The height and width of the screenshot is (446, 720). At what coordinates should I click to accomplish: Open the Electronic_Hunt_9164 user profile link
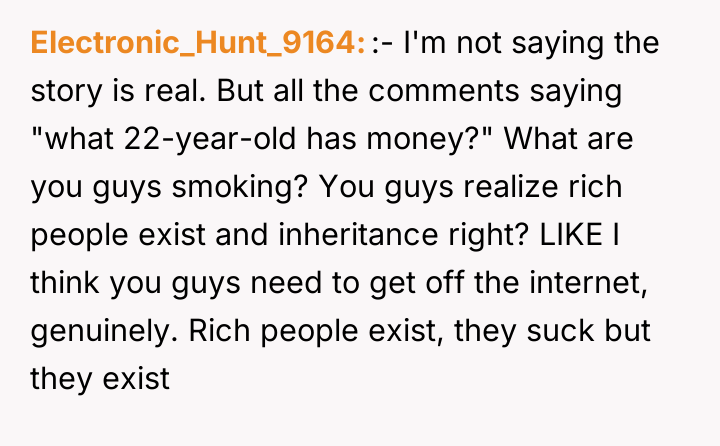click(196, 44)
